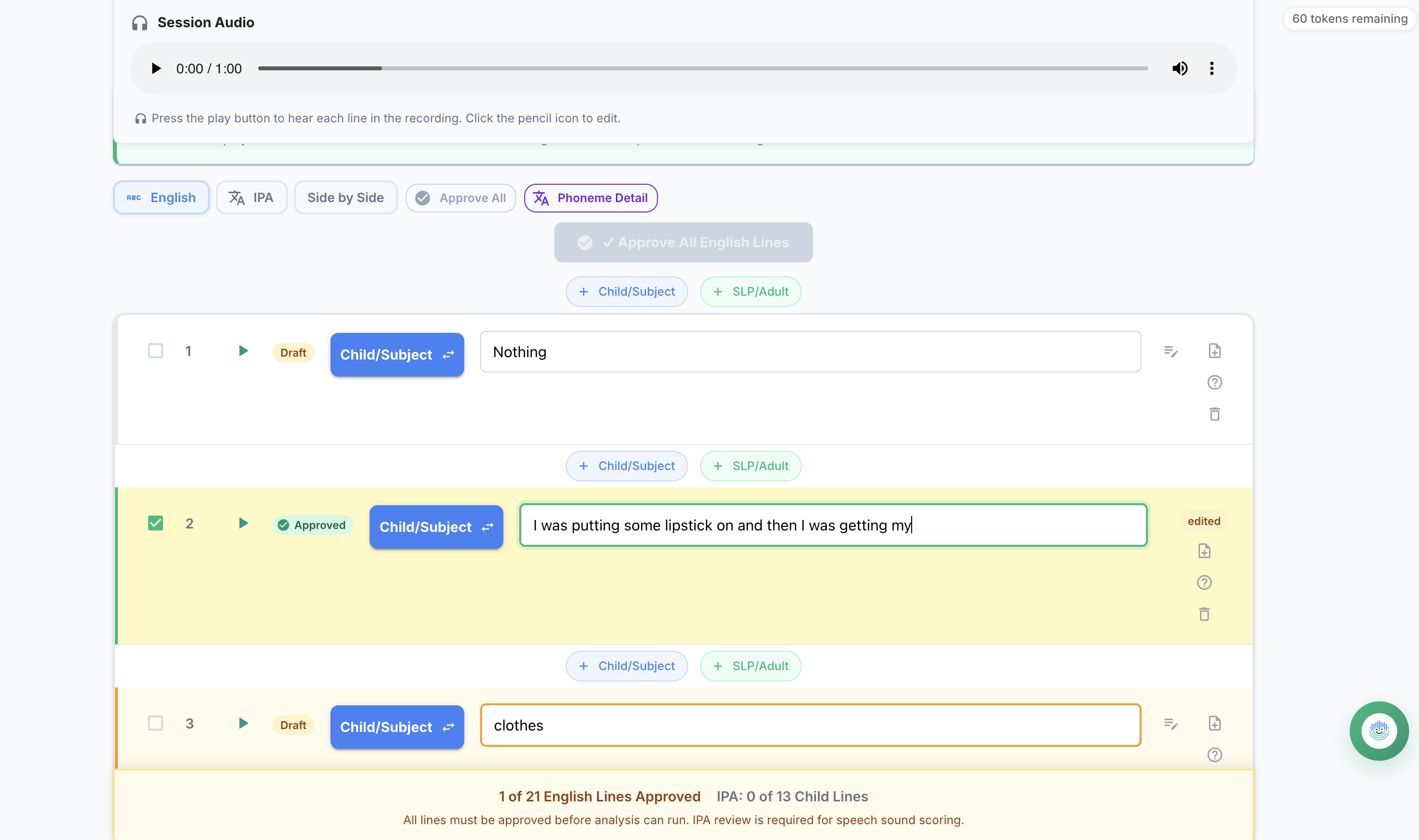Uncheck the approved checkbox on line 2
Screen dimensions: 1419x840
click(x=156, y=523)
